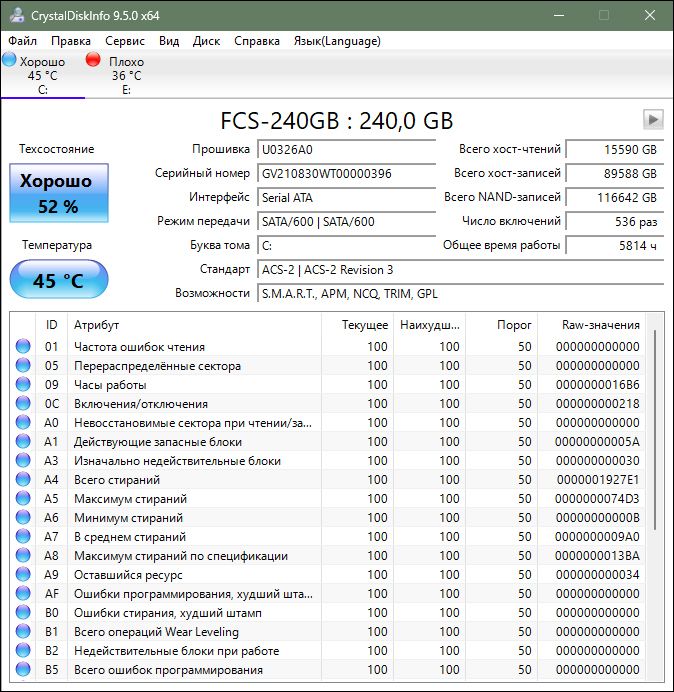Click the status orb for attribute A4

[23, 479]
